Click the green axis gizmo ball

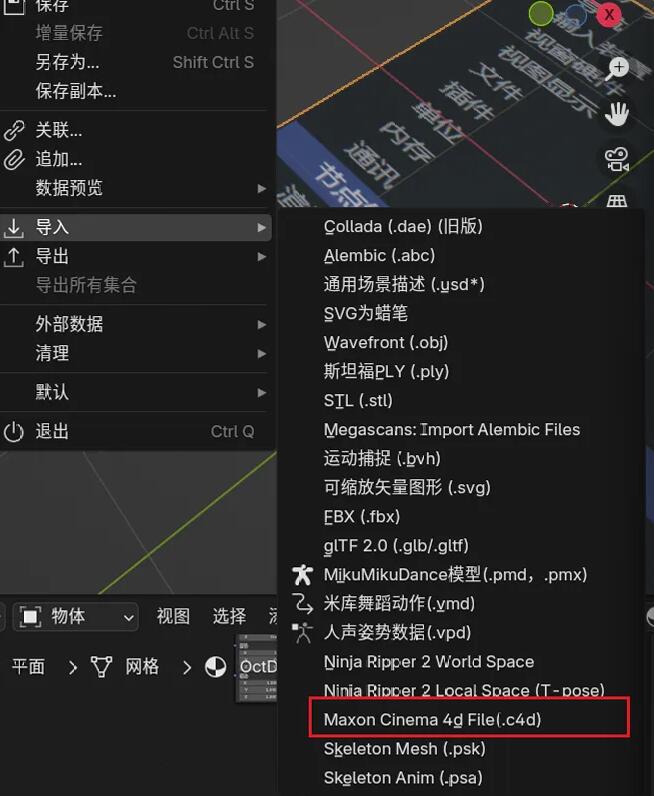click(x=541, y=13)
